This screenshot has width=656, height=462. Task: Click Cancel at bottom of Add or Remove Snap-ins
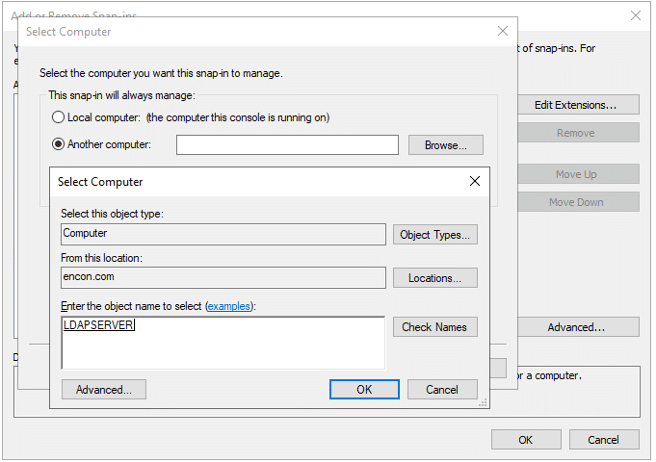pos(603,439)
